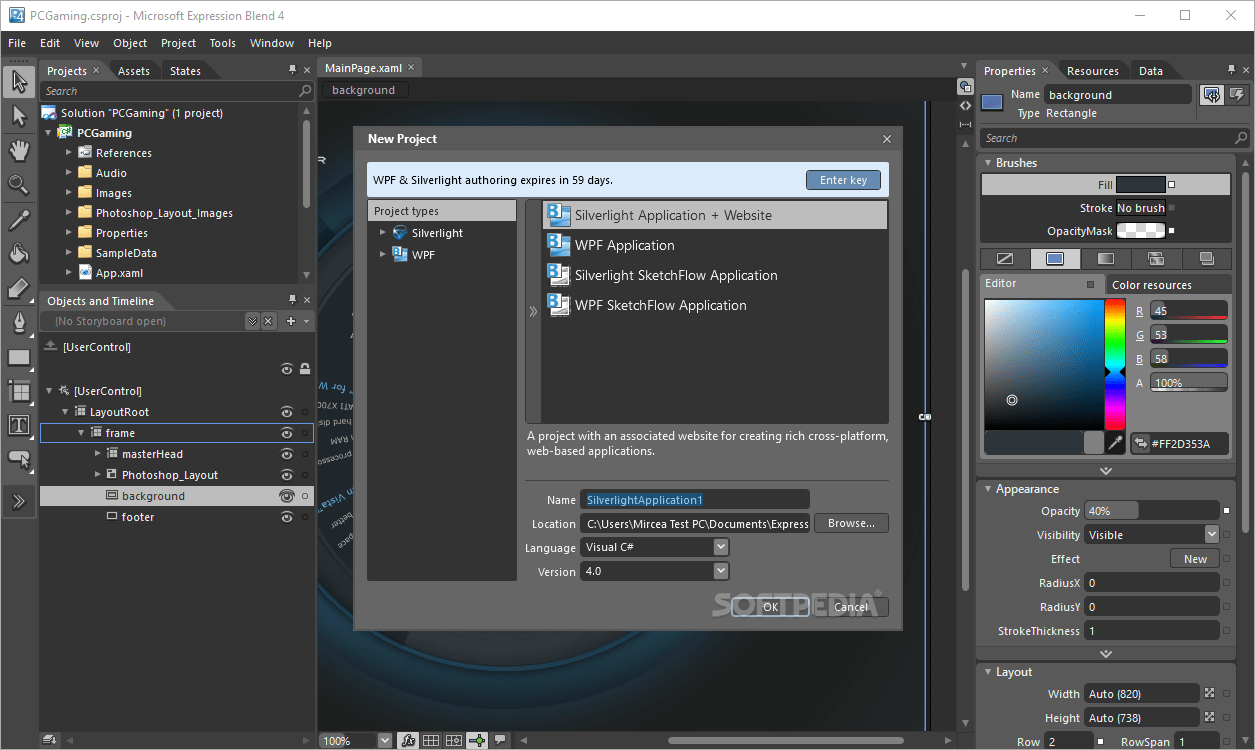
Task: Open the Version dropdown
Action: tap(721, 572)
